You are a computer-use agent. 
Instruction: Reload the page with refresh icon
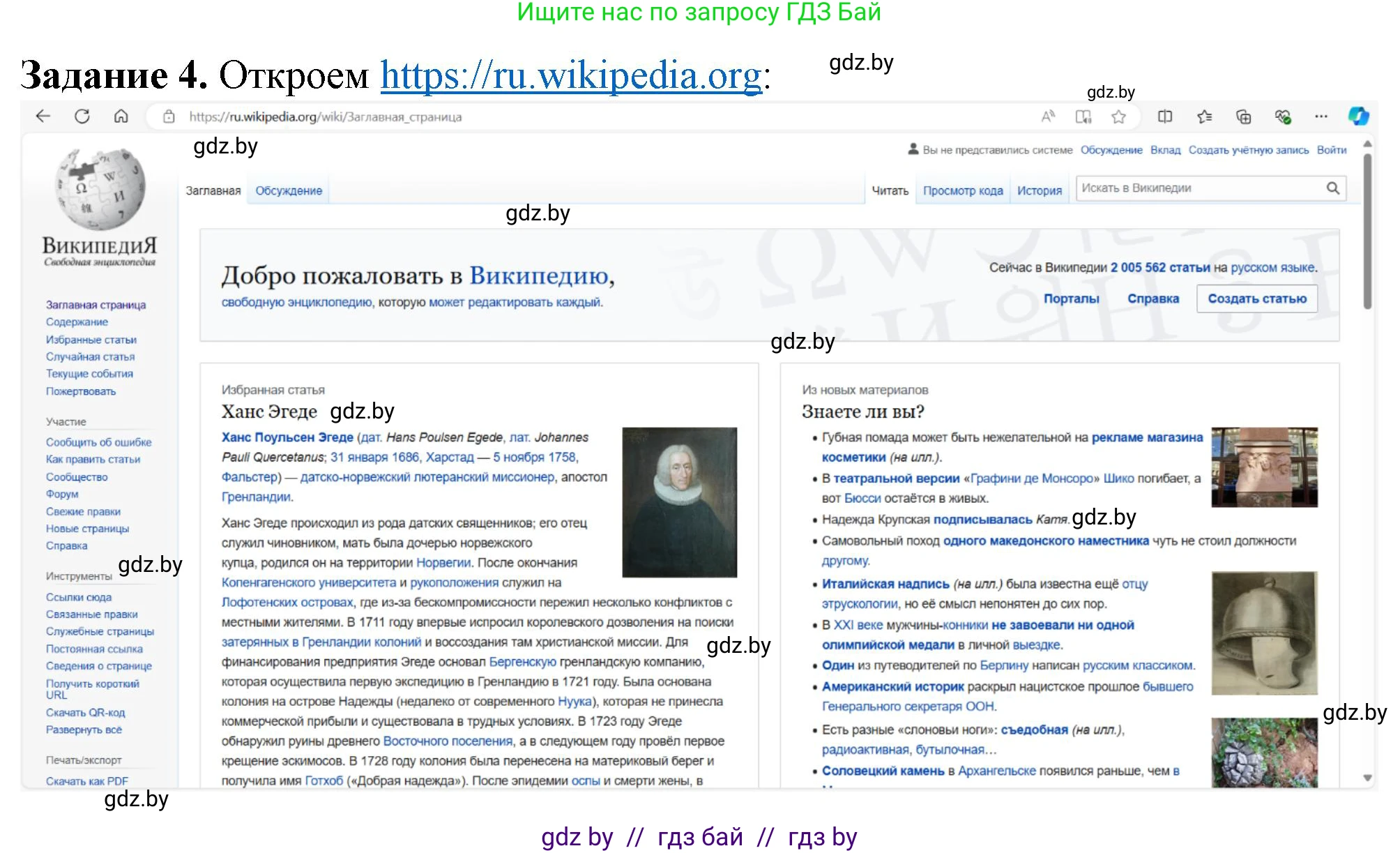[82, 116]
